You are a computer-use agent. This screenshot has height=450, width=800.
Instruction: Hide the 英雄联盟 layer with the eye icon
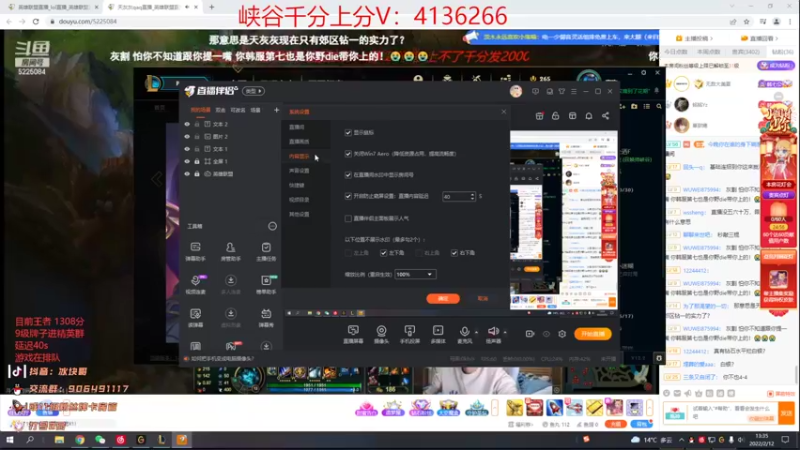click(x=187, y=173)
